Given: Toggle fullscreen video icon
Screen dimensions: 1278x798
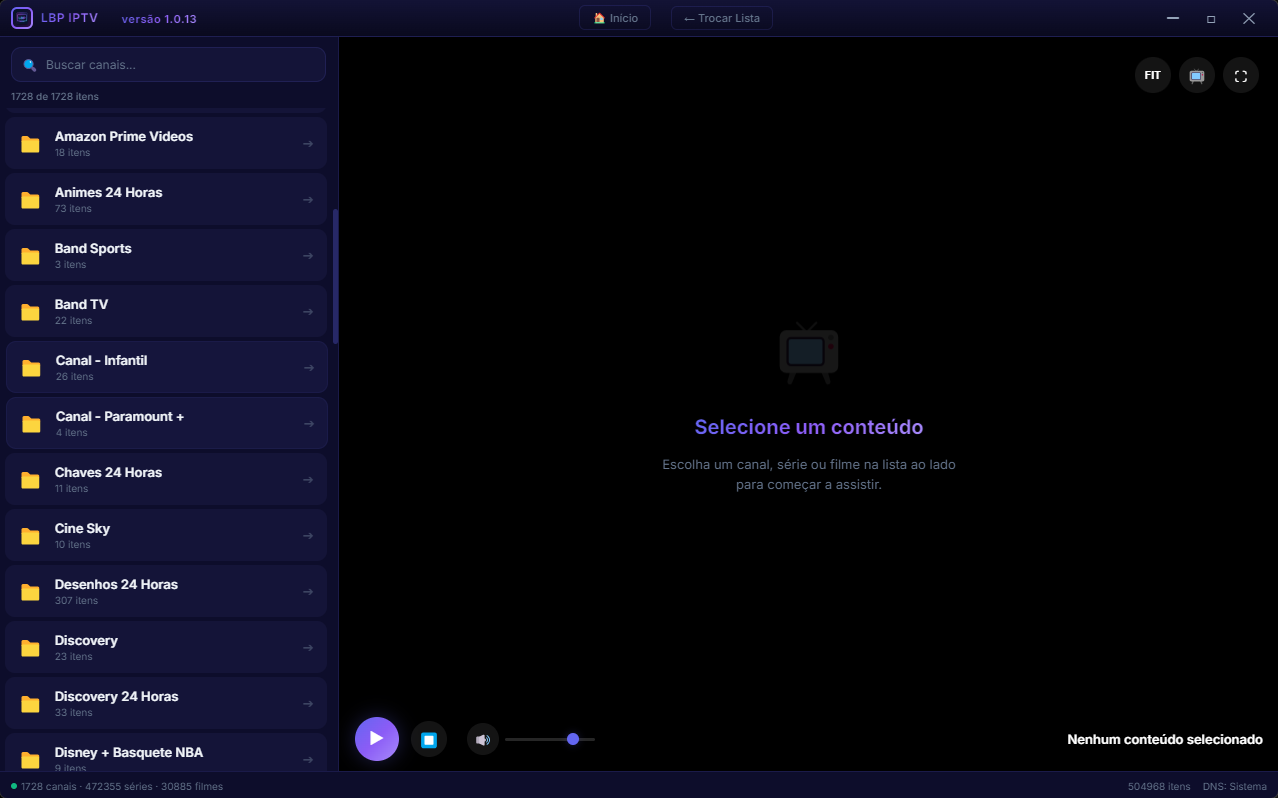Looking at the screenshot, I should [1241, 75].
